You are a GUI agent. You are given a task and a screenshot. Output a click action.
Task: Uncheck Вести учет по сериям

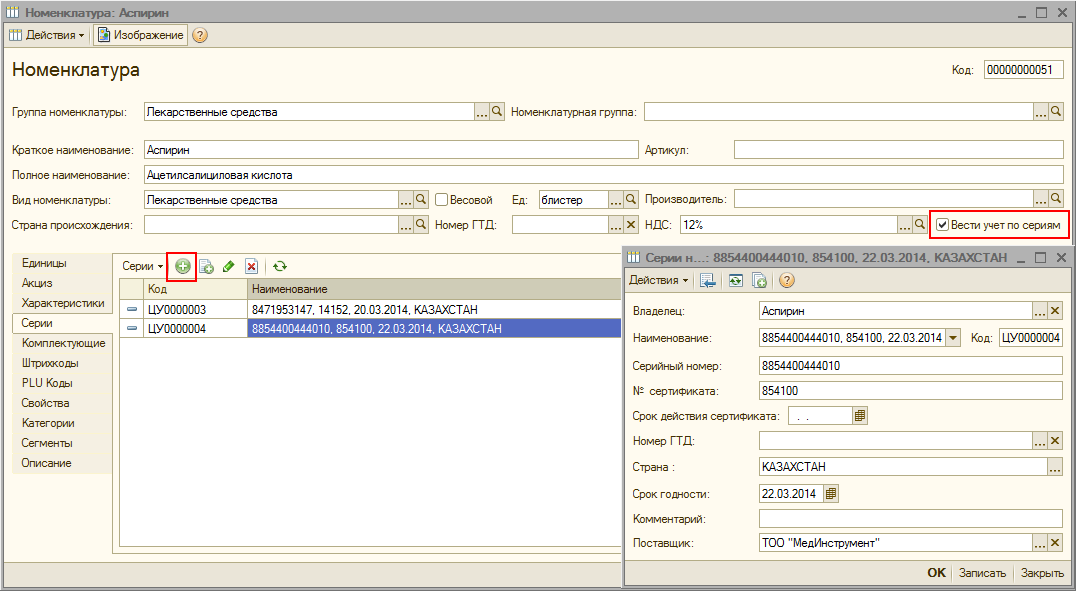coord(942,225)
